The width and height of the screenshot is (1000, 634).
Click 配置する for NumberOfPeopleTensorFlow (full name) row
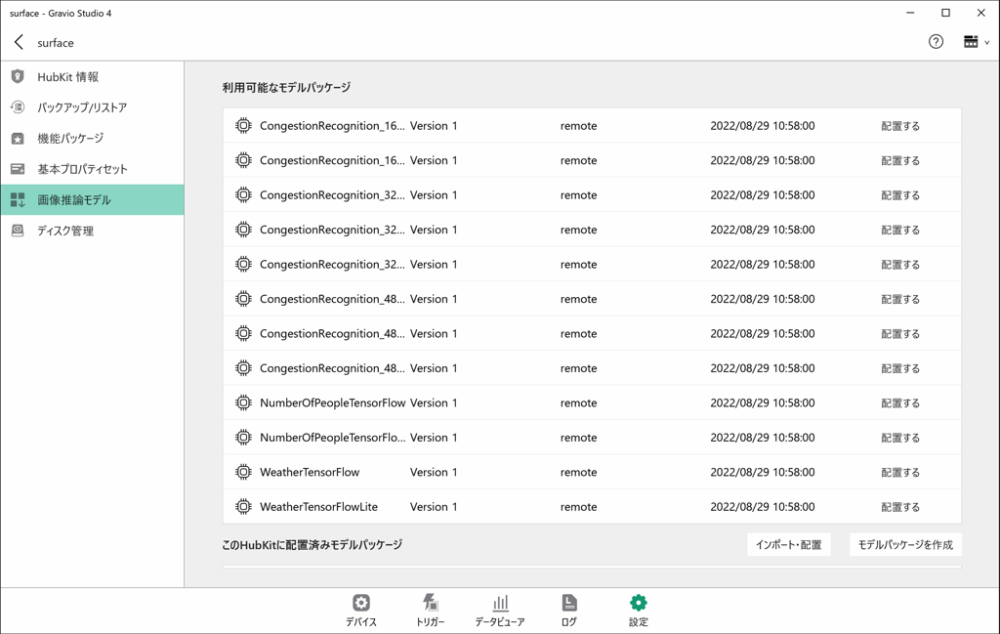900,403
